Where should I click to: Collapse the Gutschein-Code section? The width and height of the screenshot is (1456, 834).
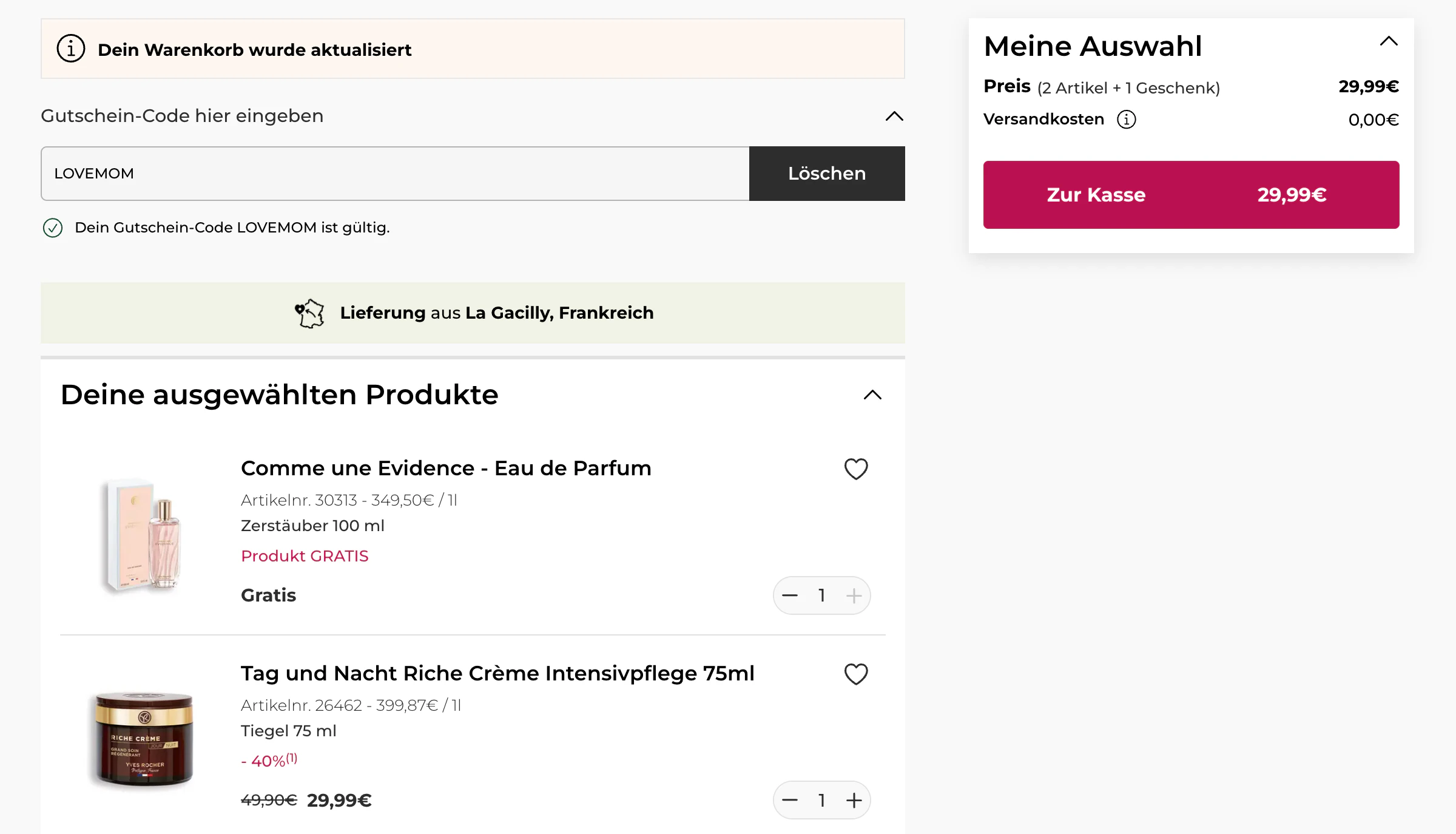point(894,116)
